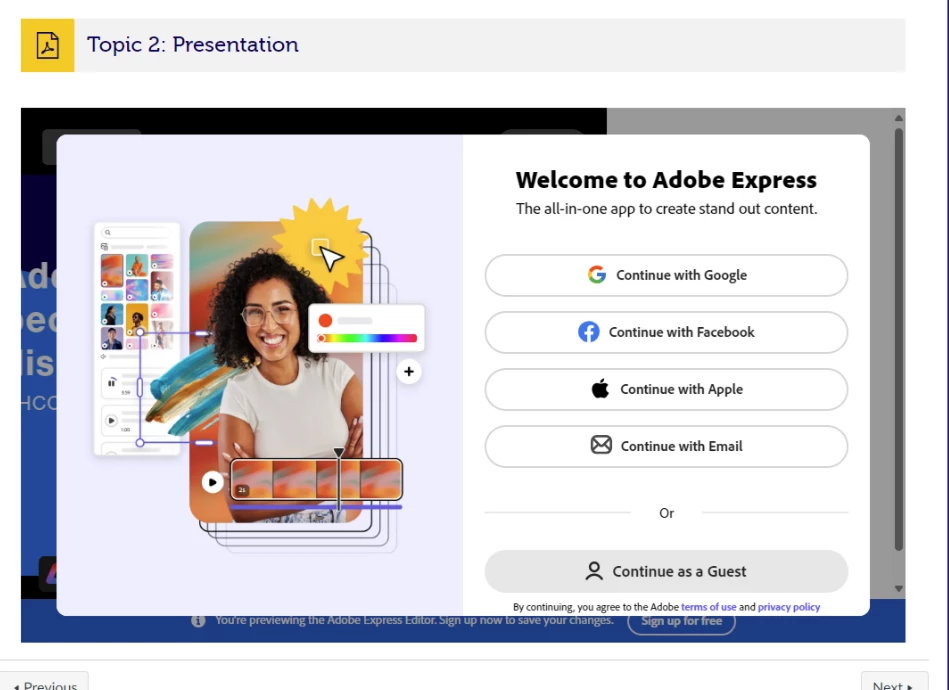949x690 pixels.
Task: Choose Continue with Apple
Action: 666,389
